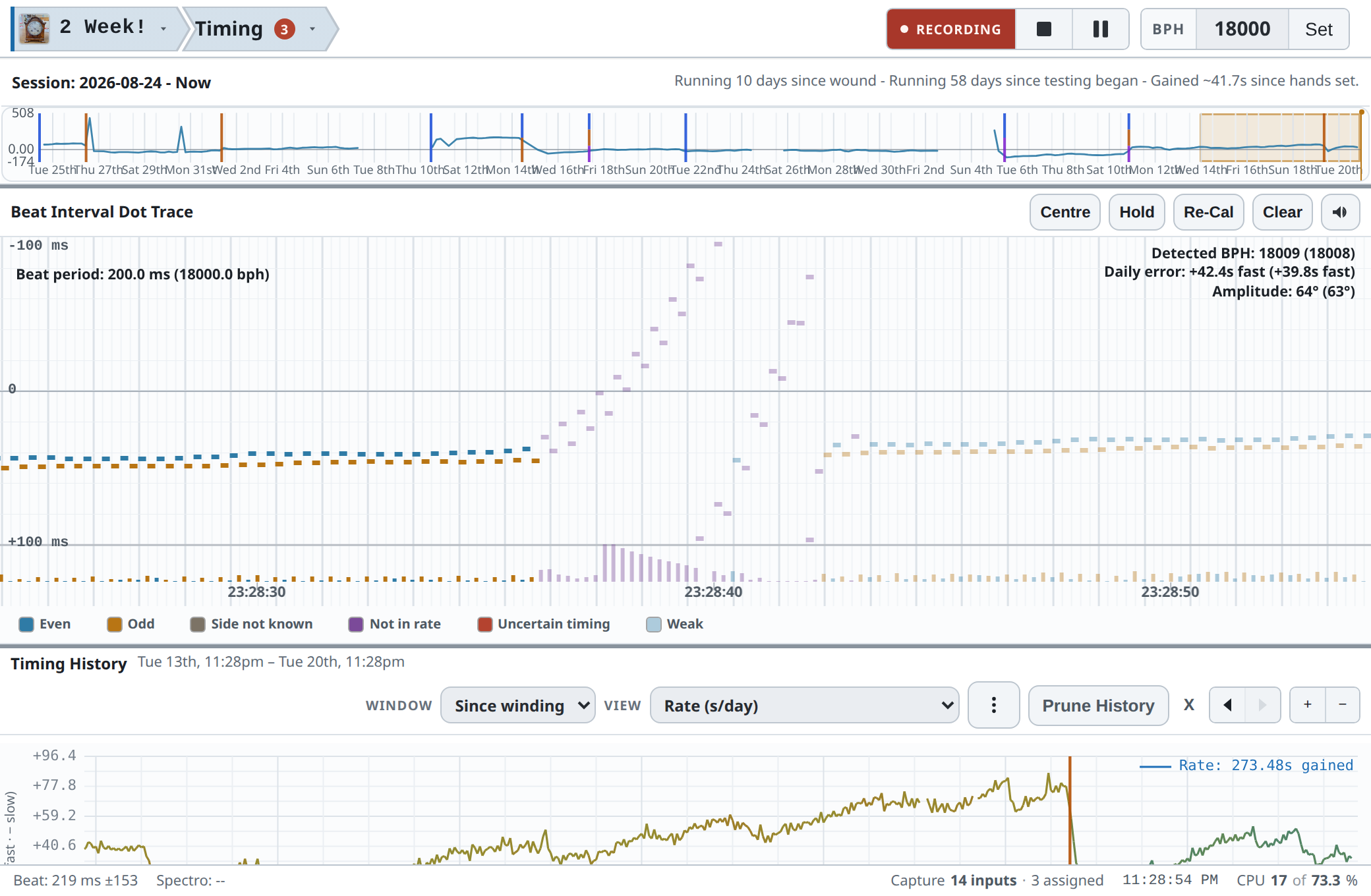Click 'Tue 13th, 11:28pm – Tue 20th, 11:28pm' range
Viewport: 1371px width, 896px height.
tap(271, 662)
